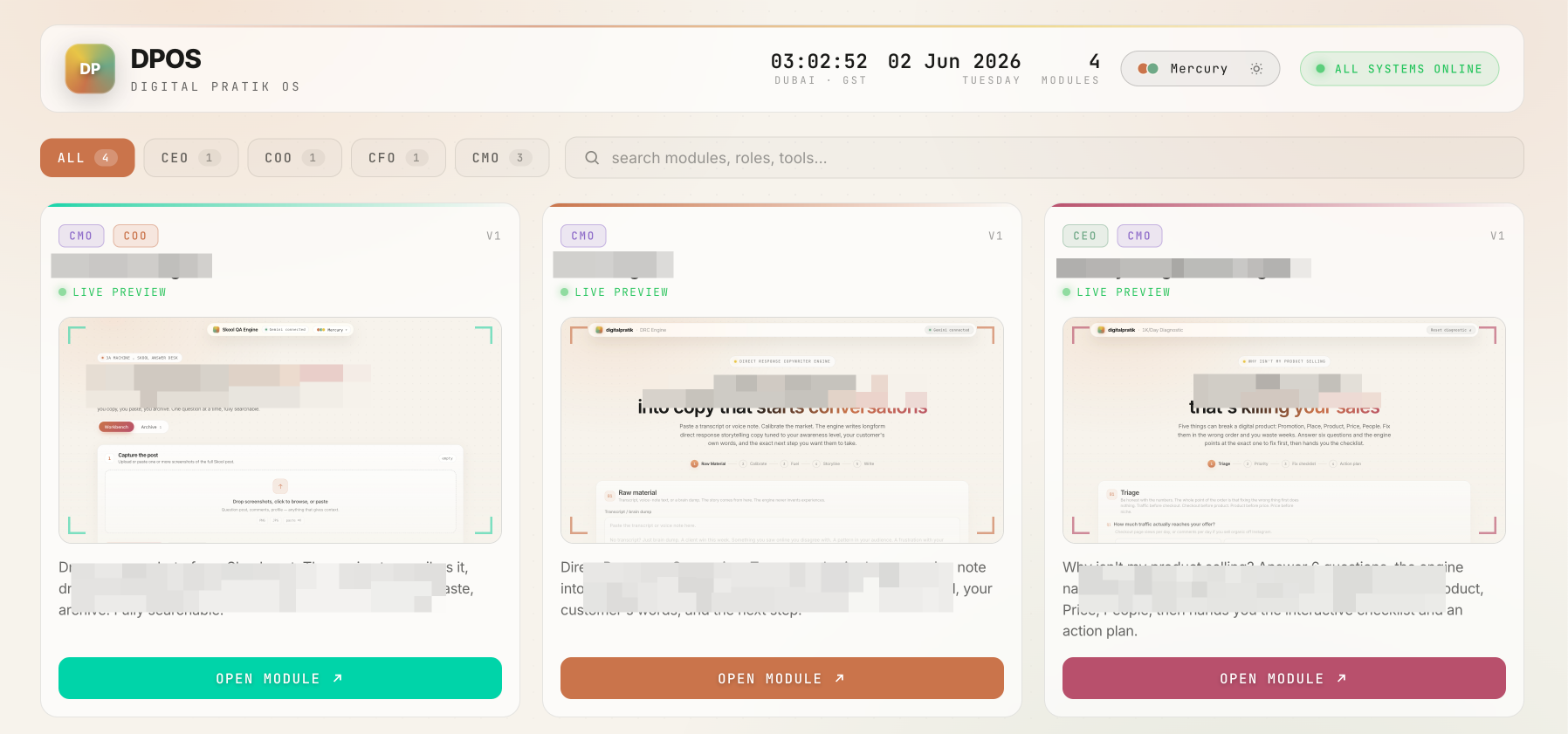
Task: Select the CMO filter tab
Action: 502,158
